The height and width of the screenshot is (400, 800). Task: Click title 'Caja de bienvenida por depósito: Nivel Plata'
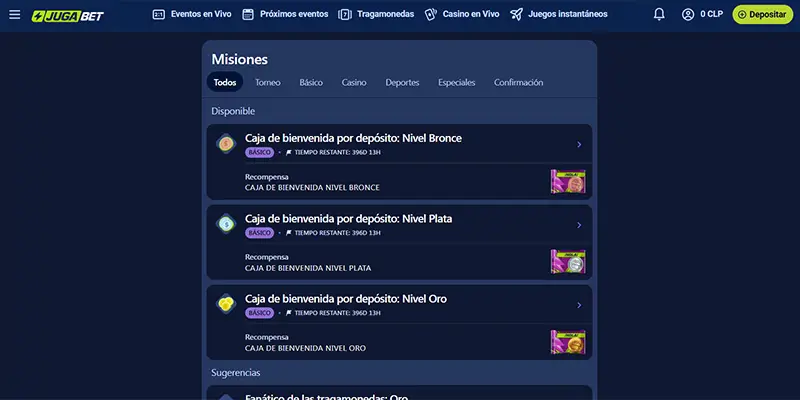pyautogui.click(x=348, y=218)
